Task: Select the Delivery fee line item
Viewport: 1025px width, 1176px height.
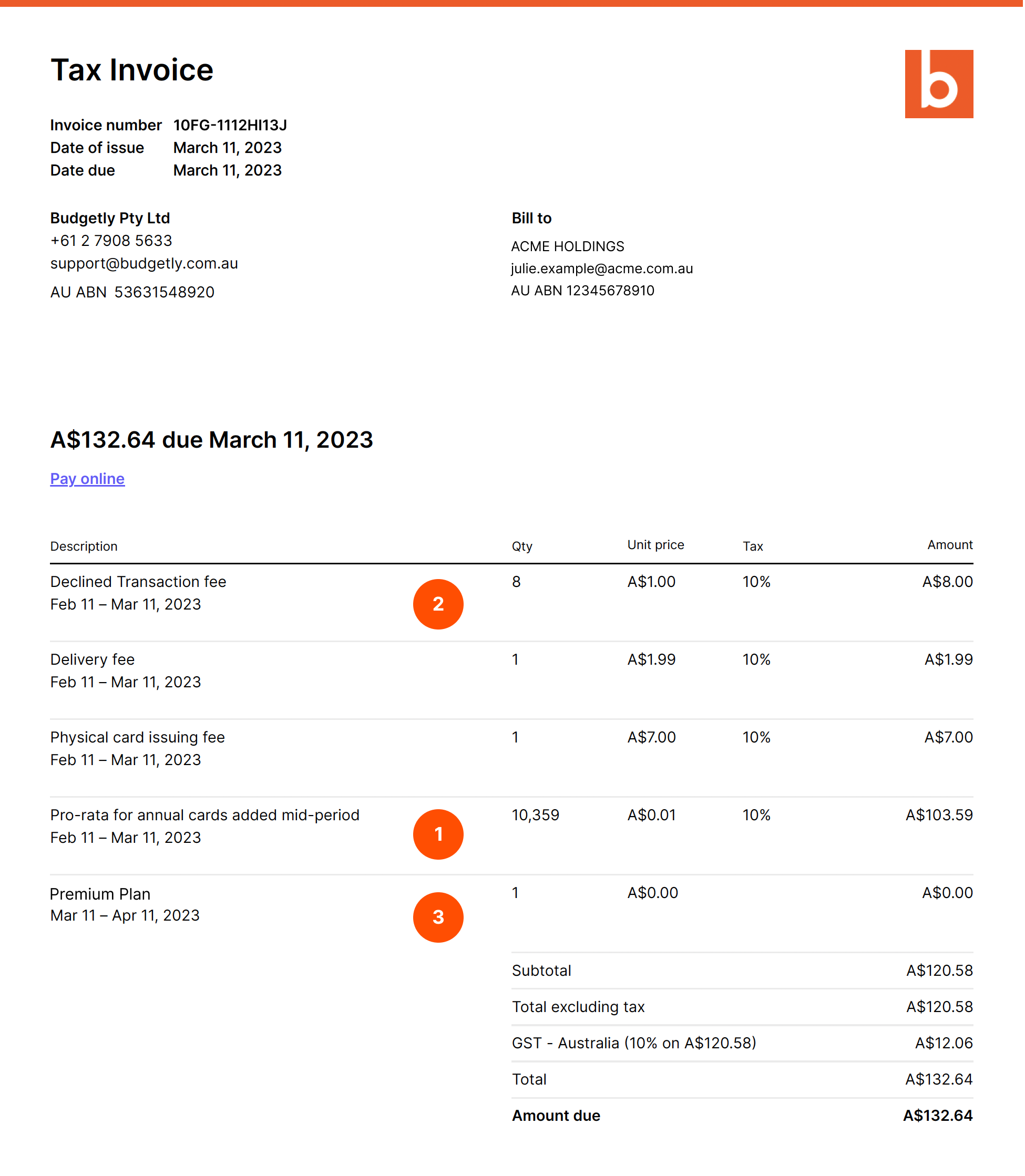Action: click(91, 659)
